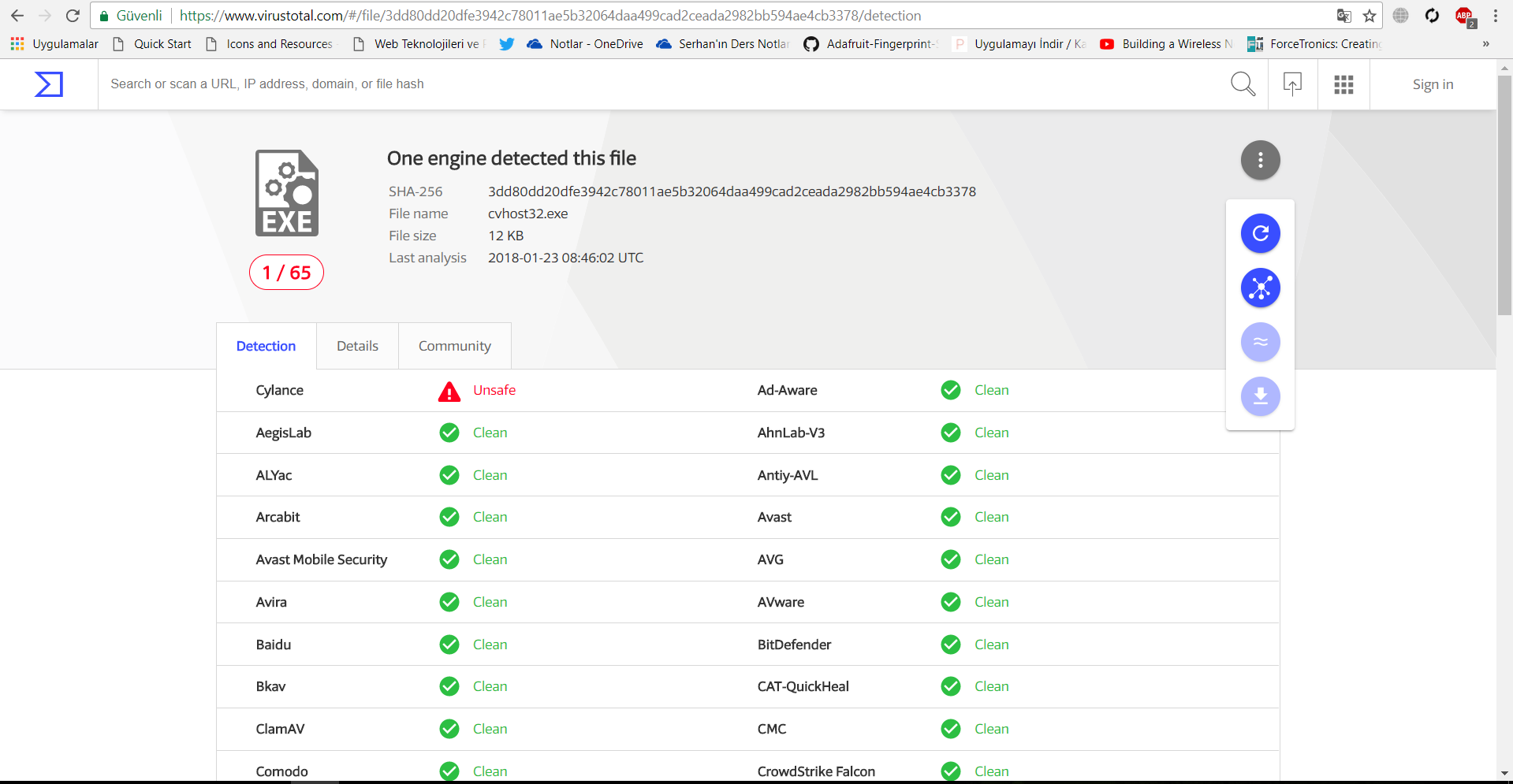Click the last analysis date value
This screenshot has width=1513, height=784.
pos(565,258)
